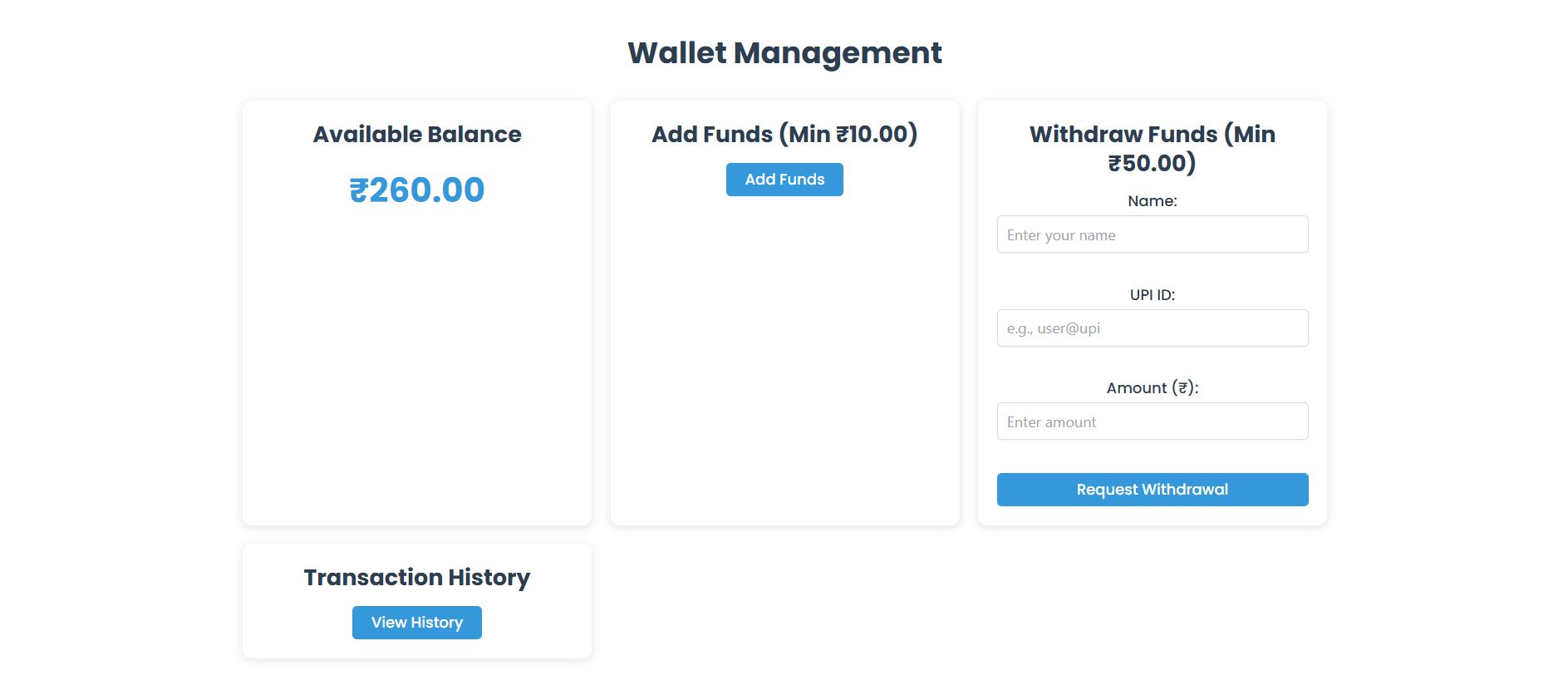Click the ₹50.00 minimum withdrawal text

(1150, 163)
